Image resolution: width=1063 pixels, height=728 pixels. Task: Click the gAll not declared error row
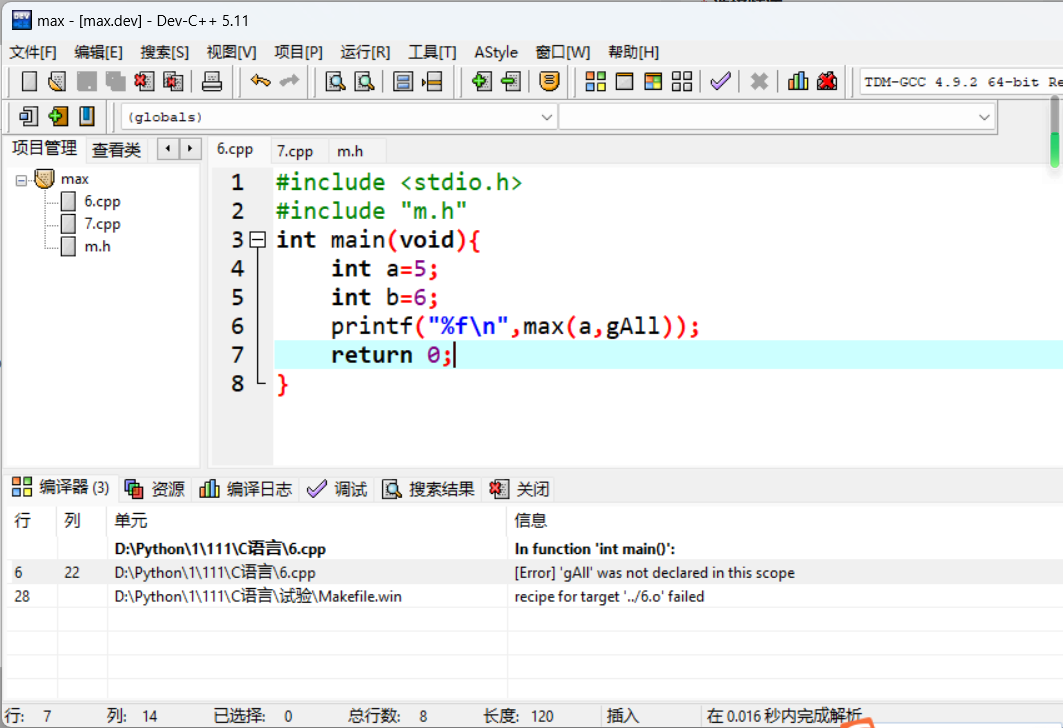[x=654, y=573]
